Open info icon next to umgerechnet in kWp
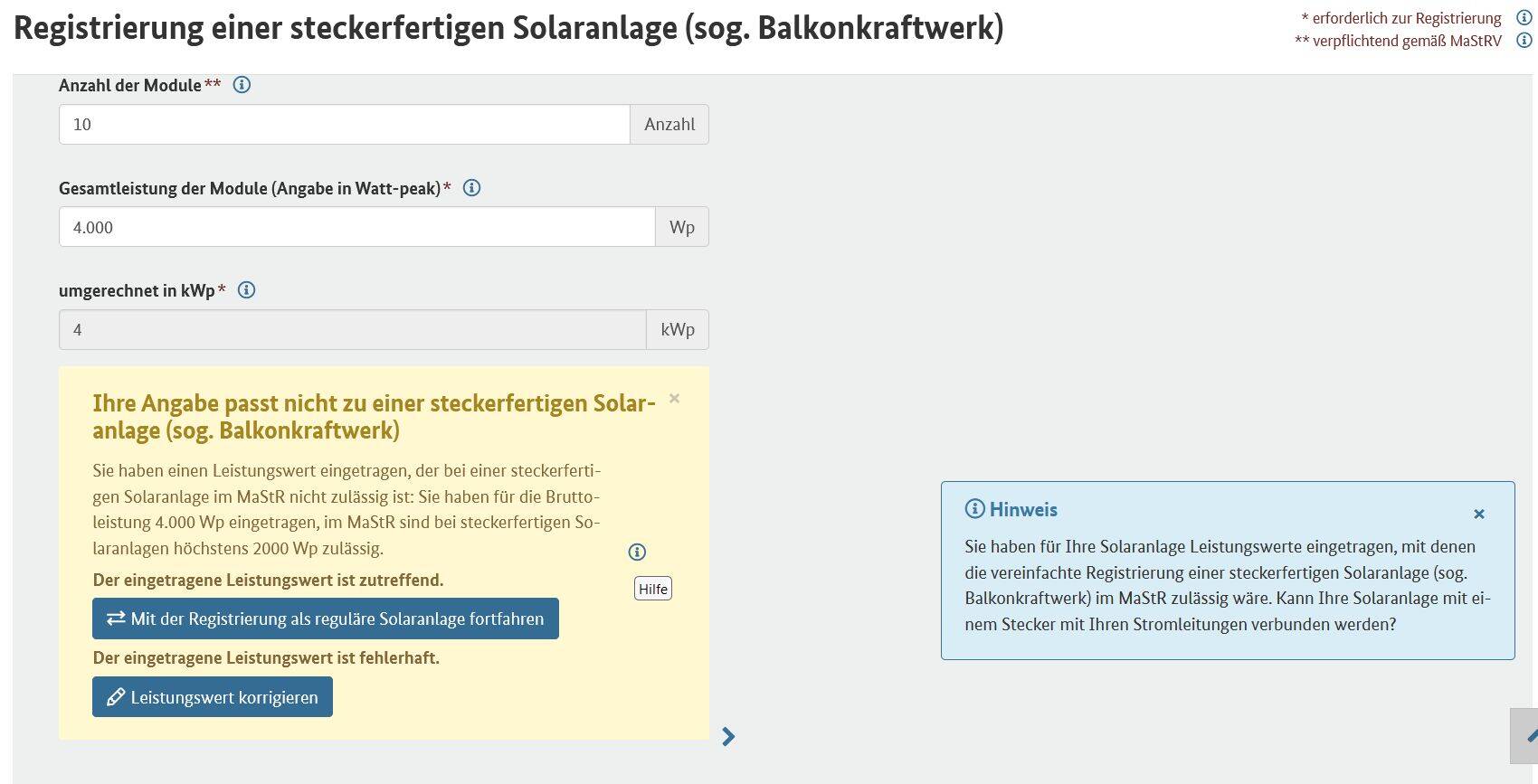The width and height of the screenshot is (1538, 784). (x=246, y=290)
